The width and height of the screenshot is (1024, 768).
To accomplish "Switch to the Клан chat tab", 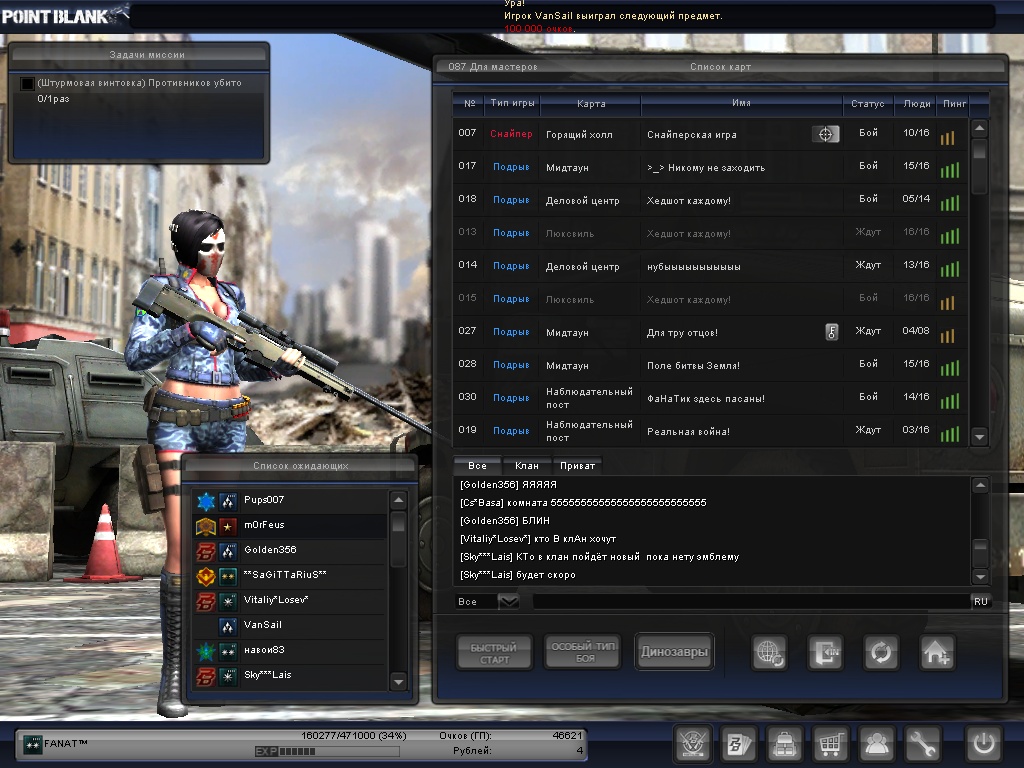I will [526, 466].
